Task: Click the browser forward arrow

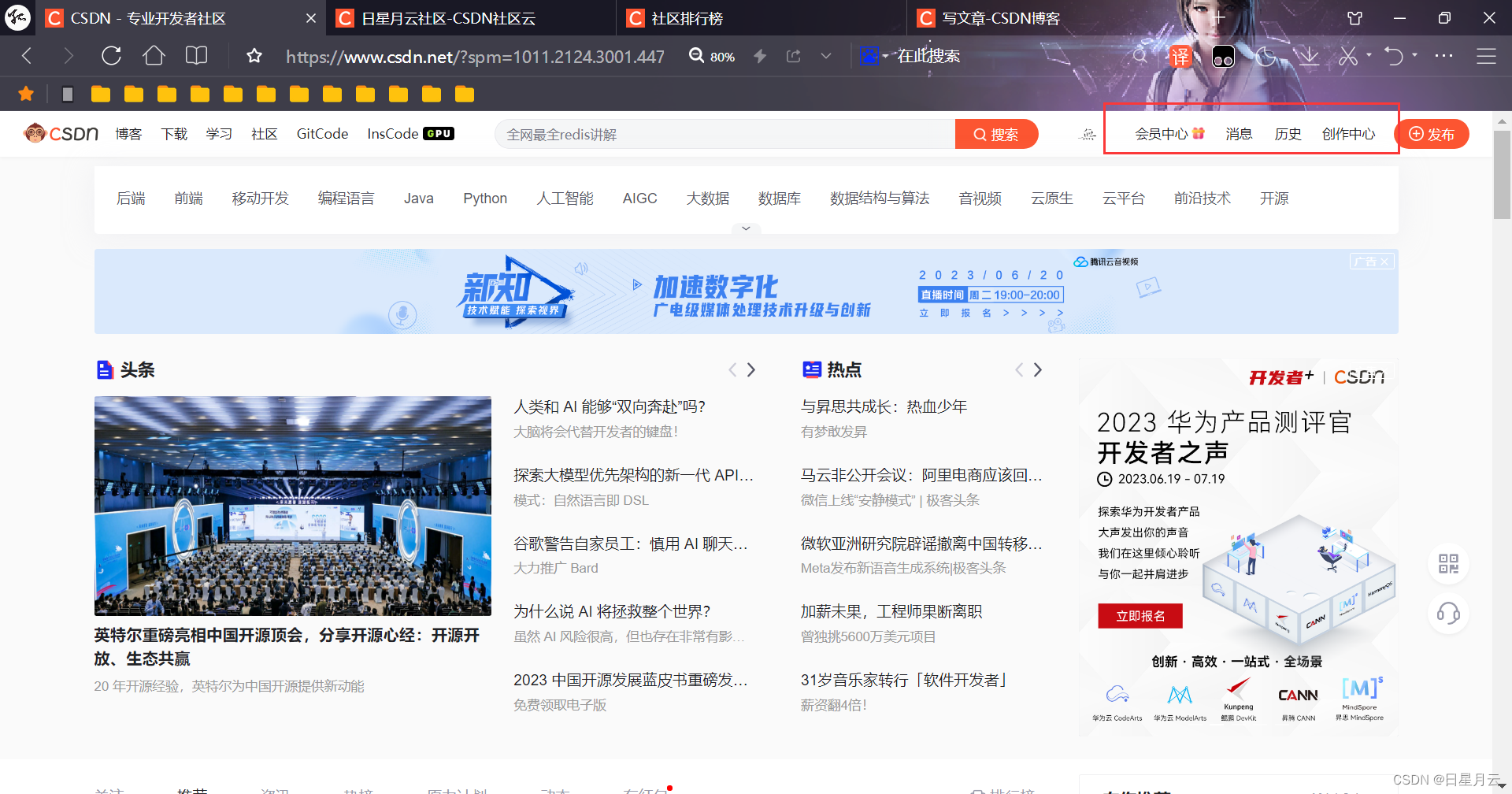Action: click(x=69, y=56)
